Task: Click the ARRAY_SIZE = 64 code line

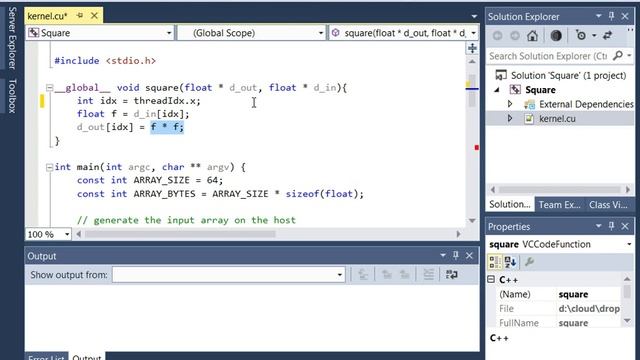Action: pyautogui.click(x=150, y=180)
